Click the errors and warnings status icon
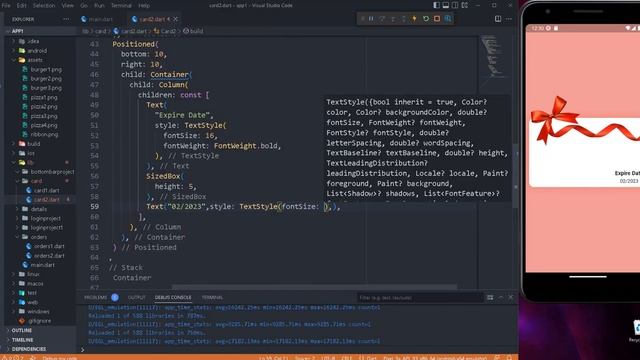Screen dimensions: 640x360 pos(12,358)
